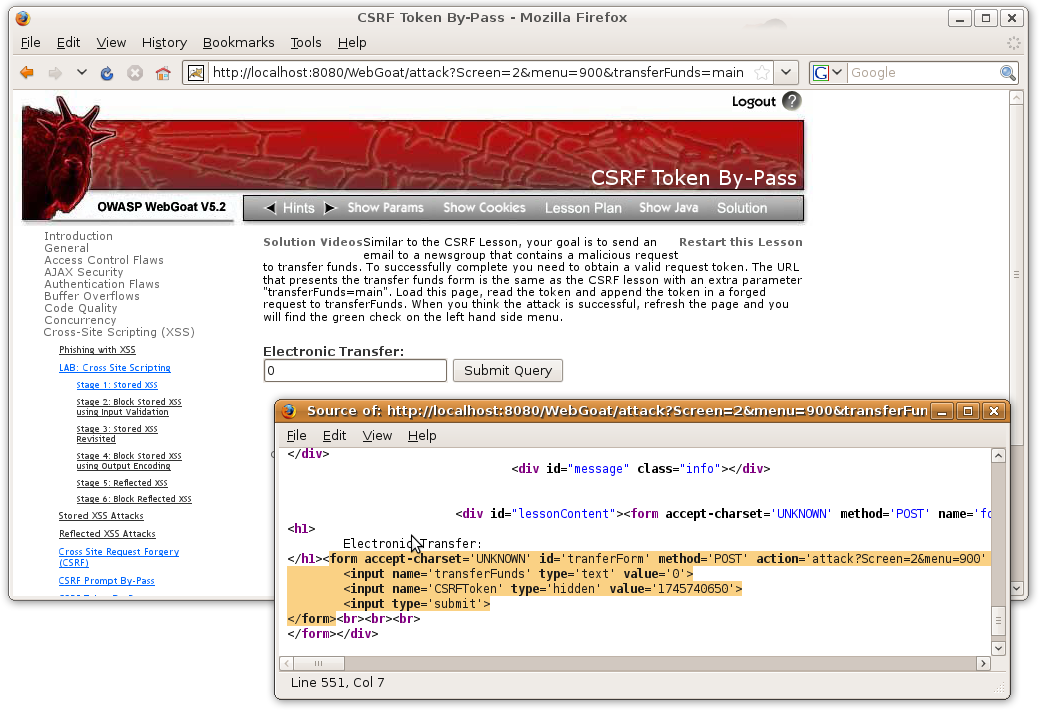Open View menu in source window
Screen dimensions: 1044x718
point(377,435)
